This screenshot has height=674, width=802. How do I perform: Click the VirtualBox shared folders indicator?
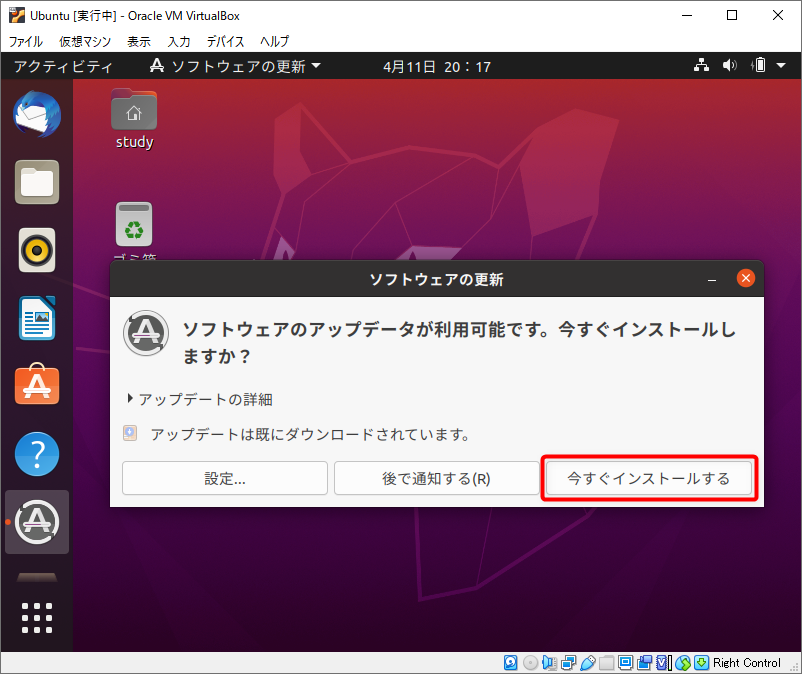pyautogui.click(x=607, y=663)
